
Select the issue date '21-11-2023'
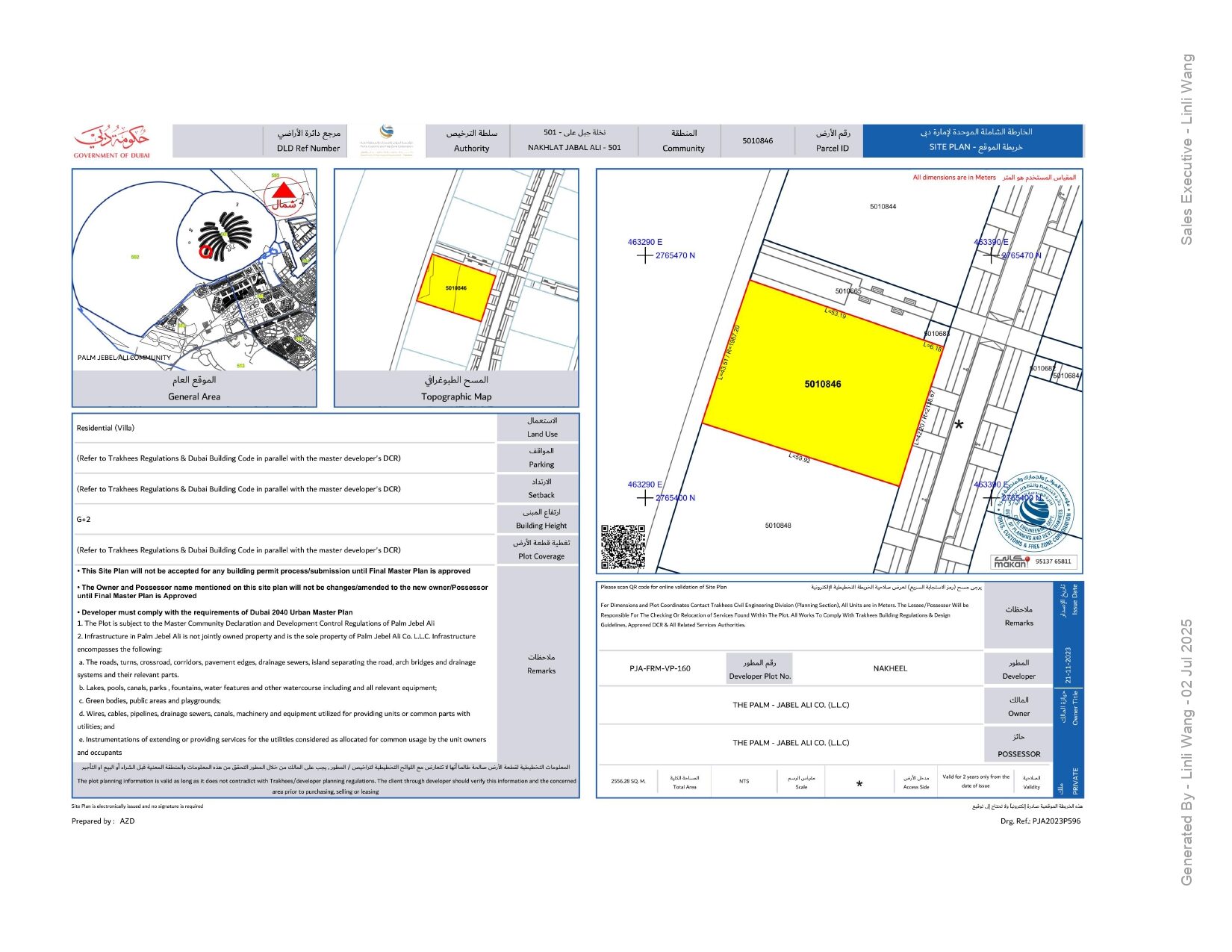[x=1068, y=665]
